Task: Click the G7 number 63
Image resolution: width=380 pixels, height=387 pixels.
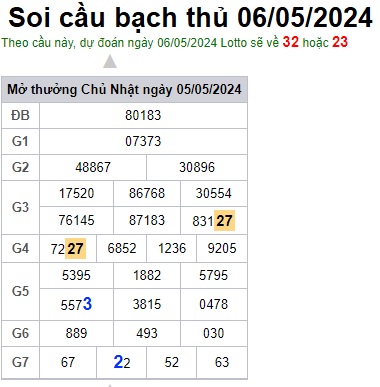Action: tap(222, 362)
